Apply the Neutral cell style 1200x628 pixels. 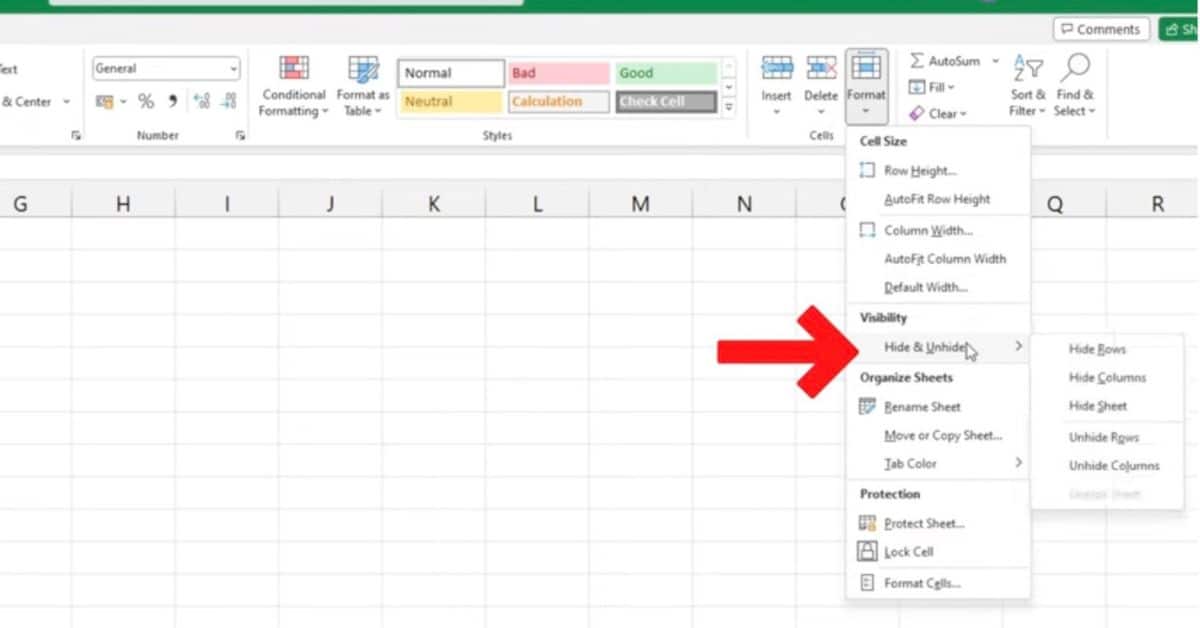coord(449,101)
